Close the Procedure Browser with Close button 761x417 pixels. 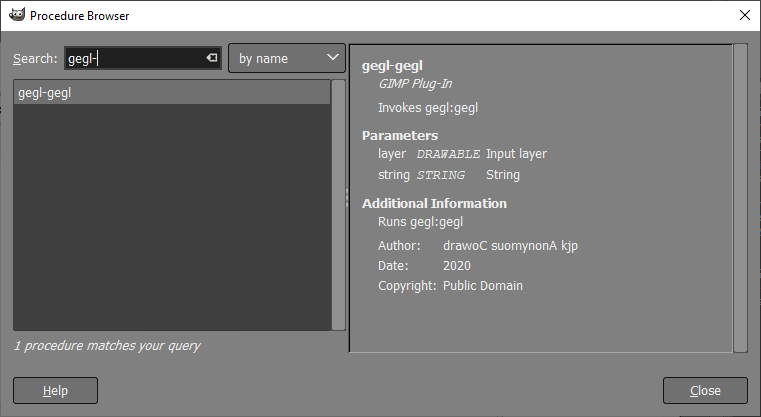pos(705,390)
